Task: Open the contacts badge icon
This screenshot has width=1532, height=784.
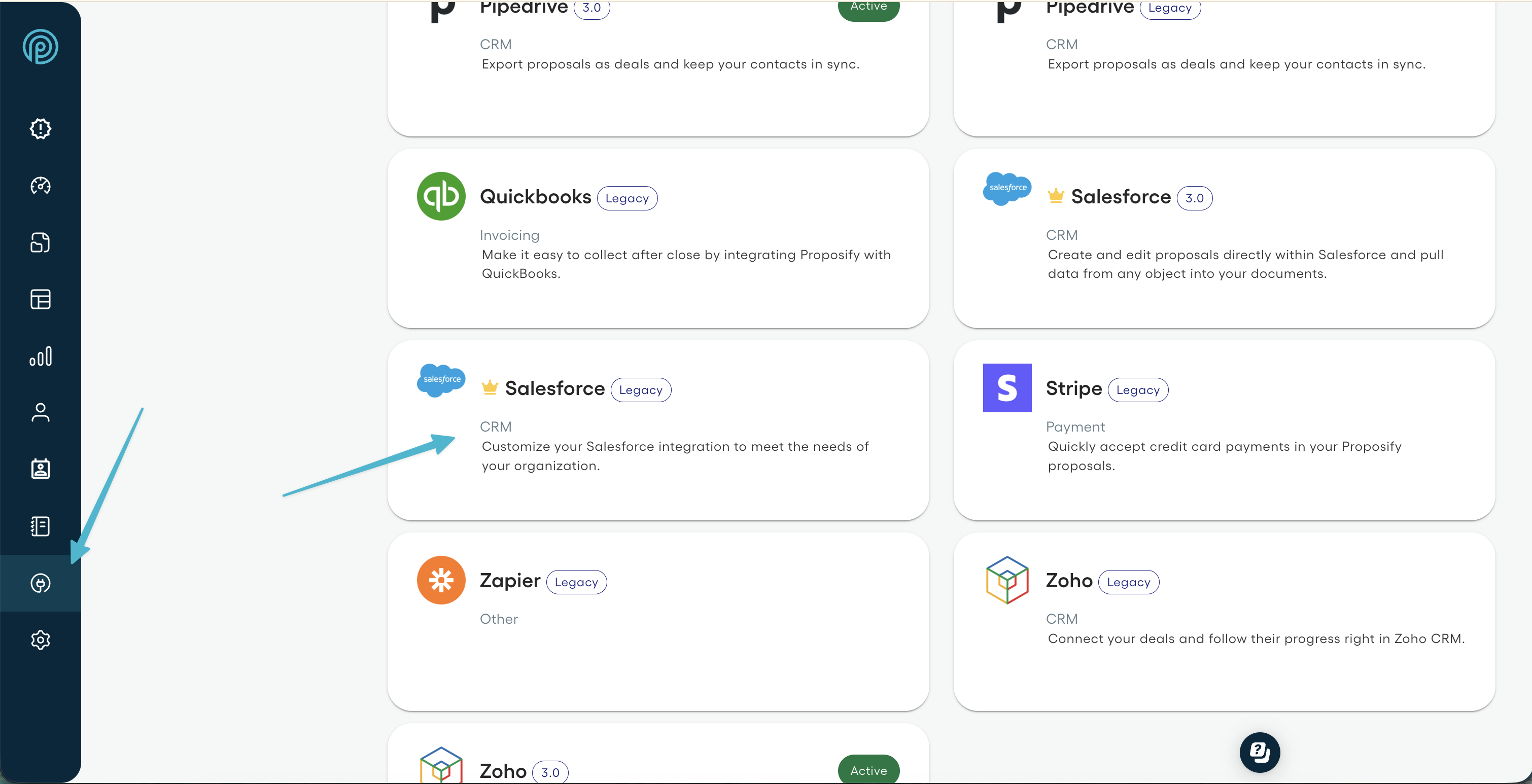Action: 41,469
